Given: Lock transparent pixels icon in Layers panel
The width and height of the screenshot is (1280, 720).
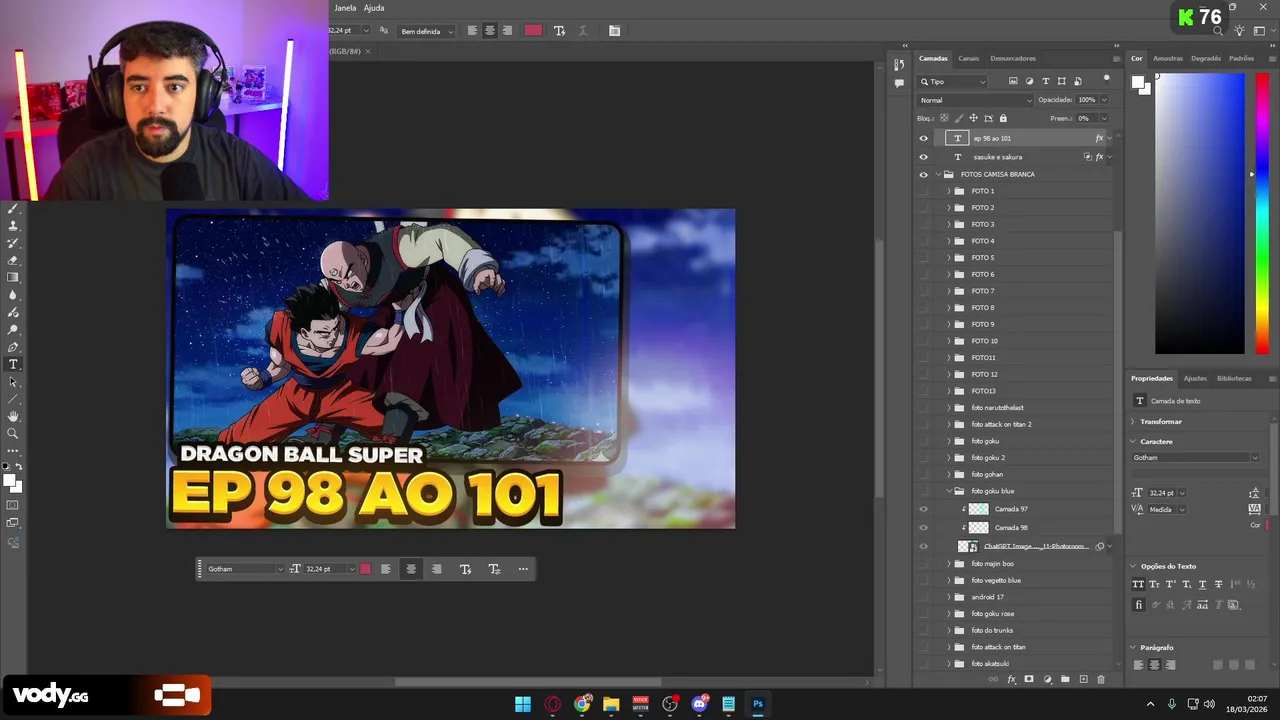Looking at the screenshot, I should (x=944, y=118).
